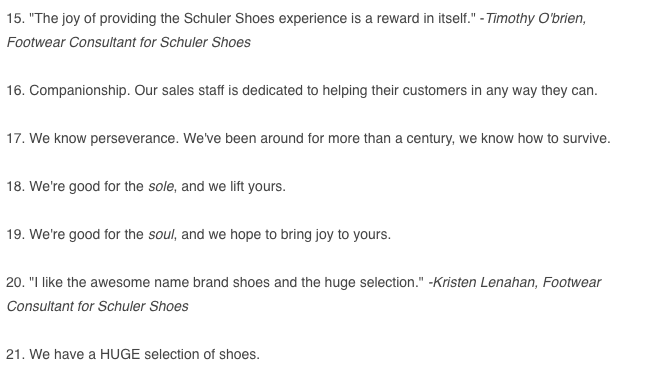Click the number 18 list marker
This screenshot has height=375, width=646.
(16, 187)
